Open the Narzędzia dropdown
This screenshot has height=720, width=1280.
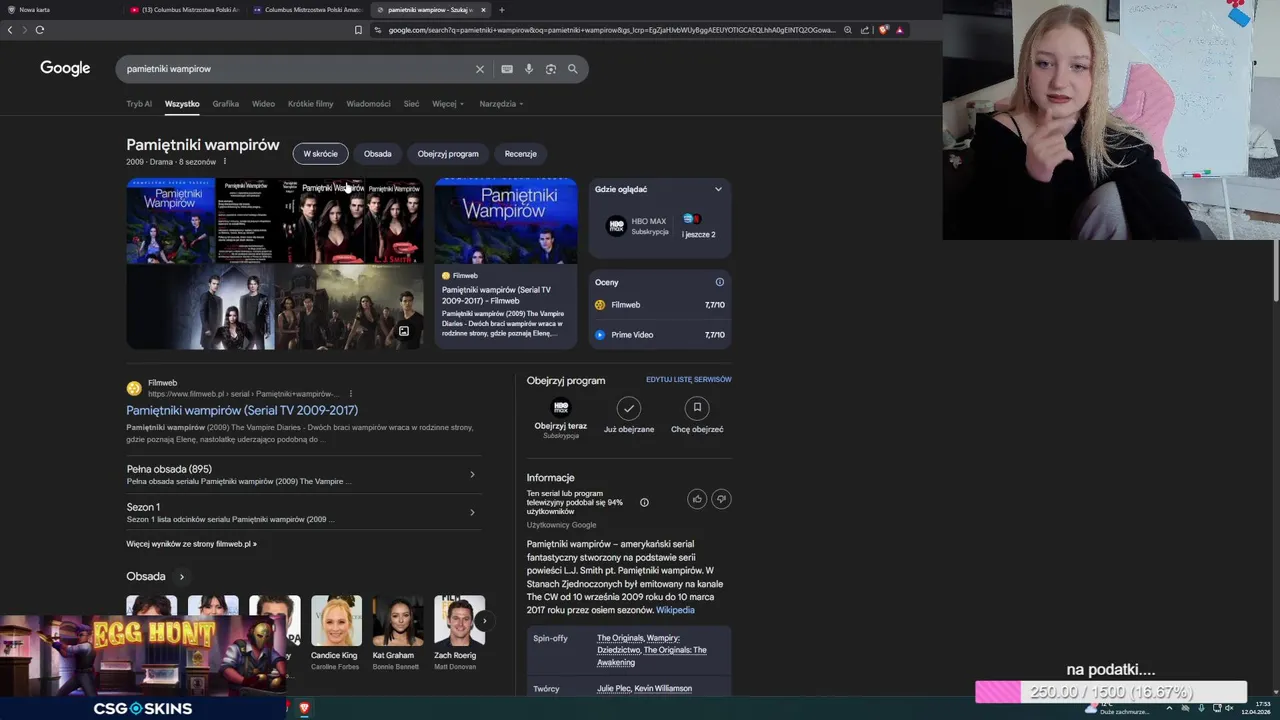[x=501, y=104]
